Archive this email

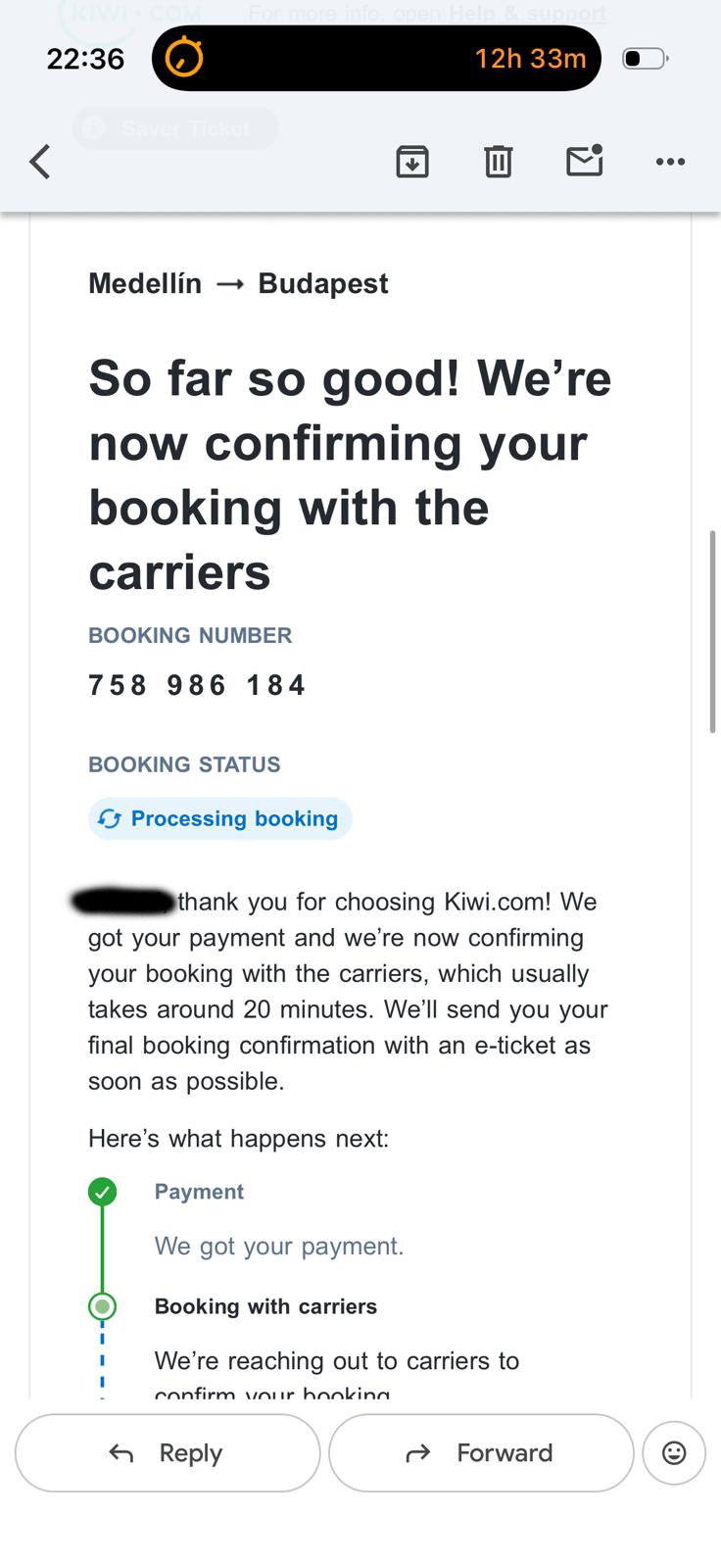[x=412, y=162]
